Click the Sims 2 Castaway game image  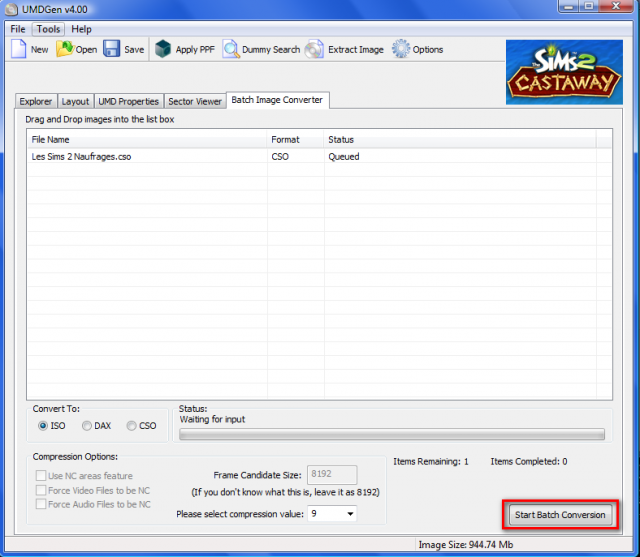pos(564,72)
